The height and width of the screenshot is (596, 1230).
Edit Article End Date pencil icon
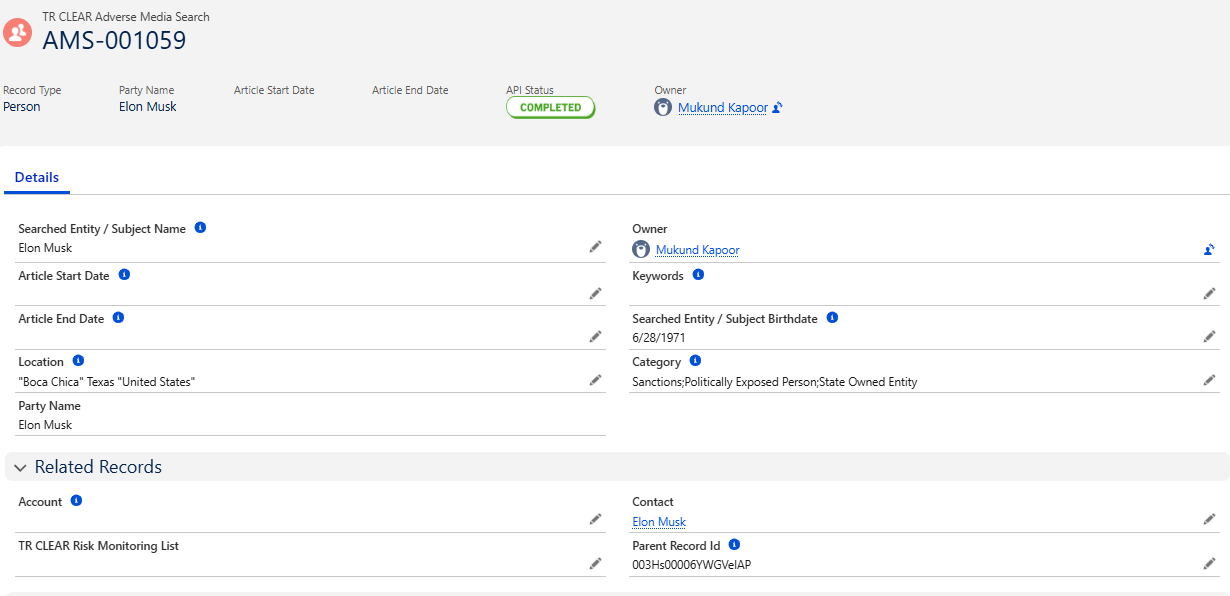click(595, 336)
